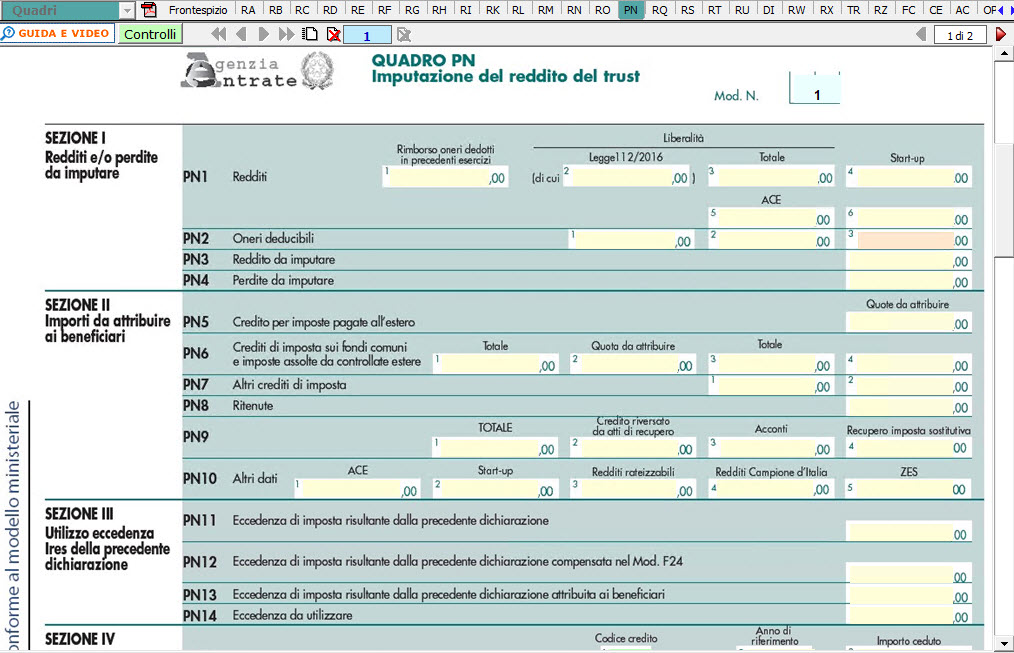1014x653 pixels.
Task: Switch to the RU tab
Action: click(x=742, y=10)
